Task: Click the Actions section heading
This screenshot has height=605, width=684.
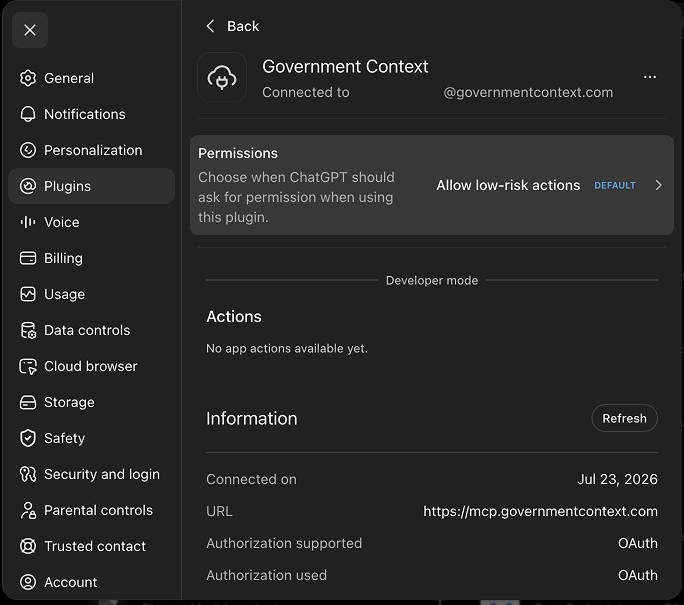Action: [234, 317]
